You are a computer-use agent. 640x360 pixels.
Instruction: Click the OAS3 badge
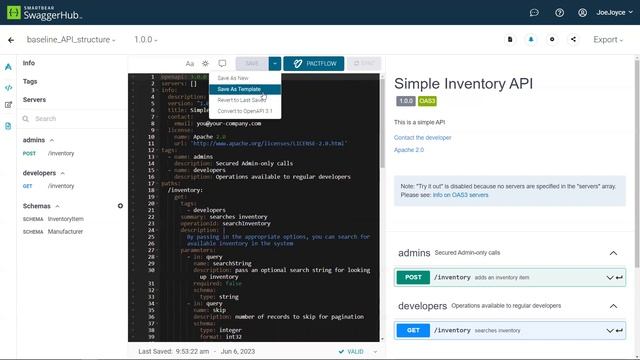point(427,101)
